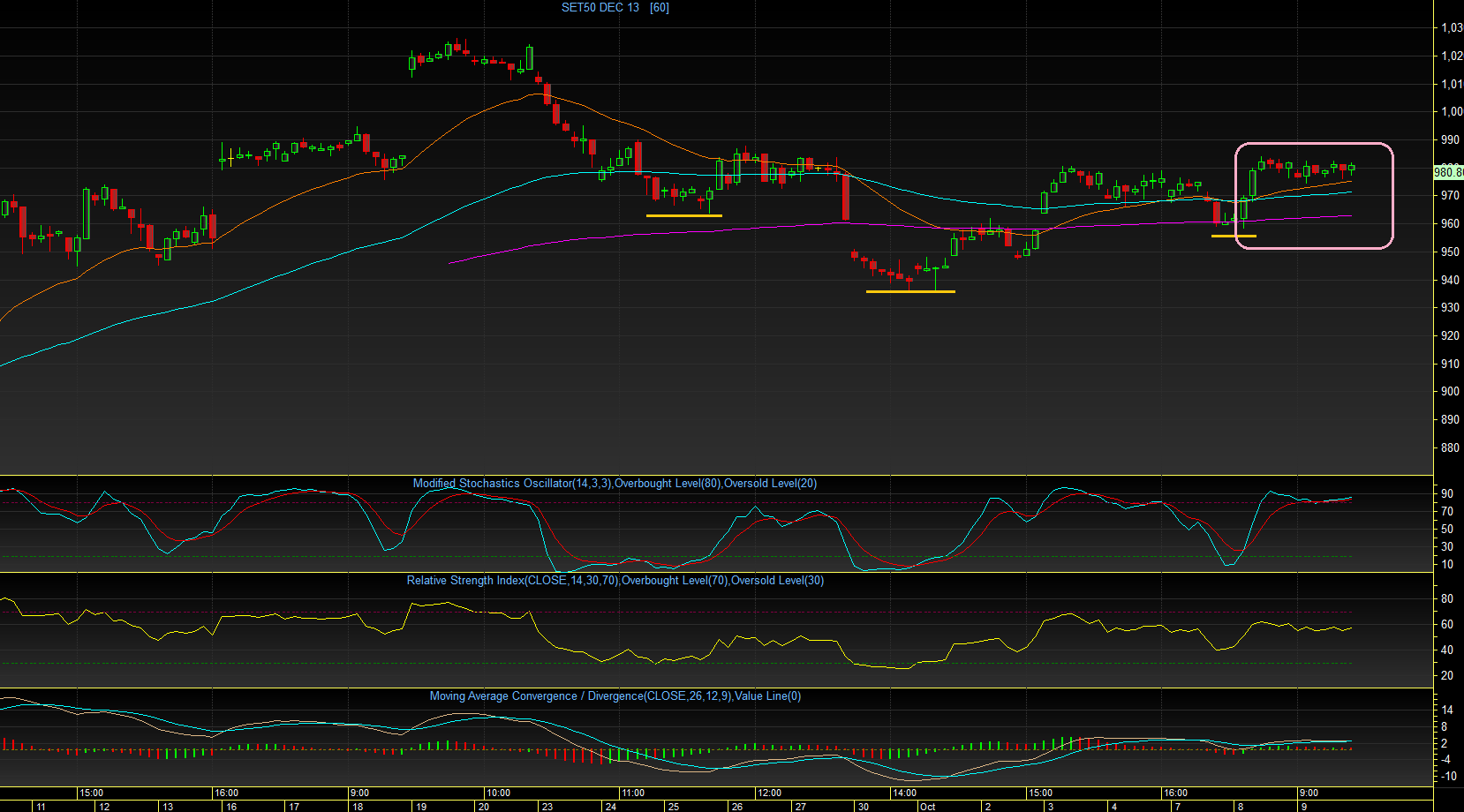Click the 960 price axis label
The height and width of the screenshot is (812, 1464).
point(1451,223)
